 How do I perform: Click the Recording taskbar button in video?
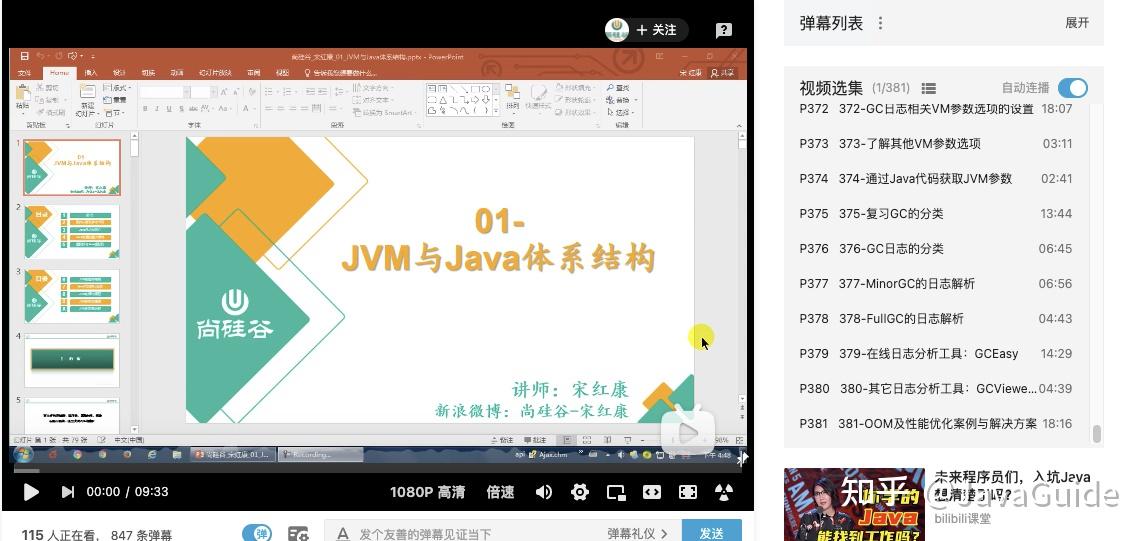click(x=321, y=455)
